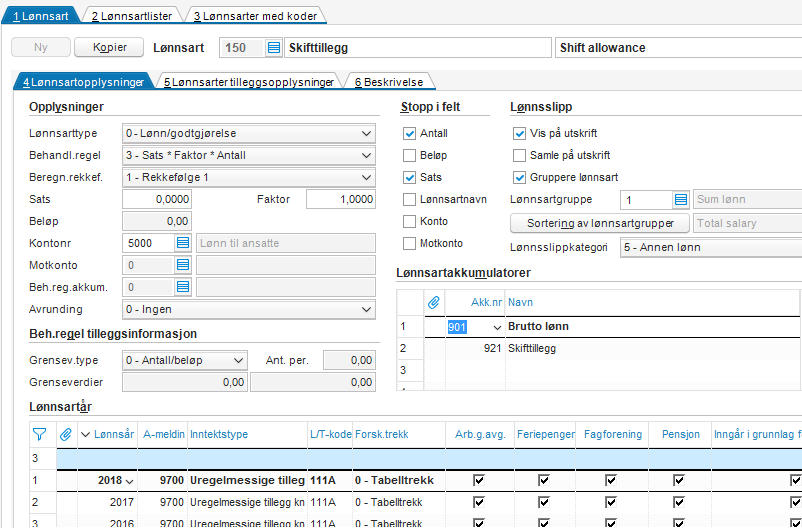
Task: Open the Lønnsslippkategori dropdown
Action: (710, 248)
